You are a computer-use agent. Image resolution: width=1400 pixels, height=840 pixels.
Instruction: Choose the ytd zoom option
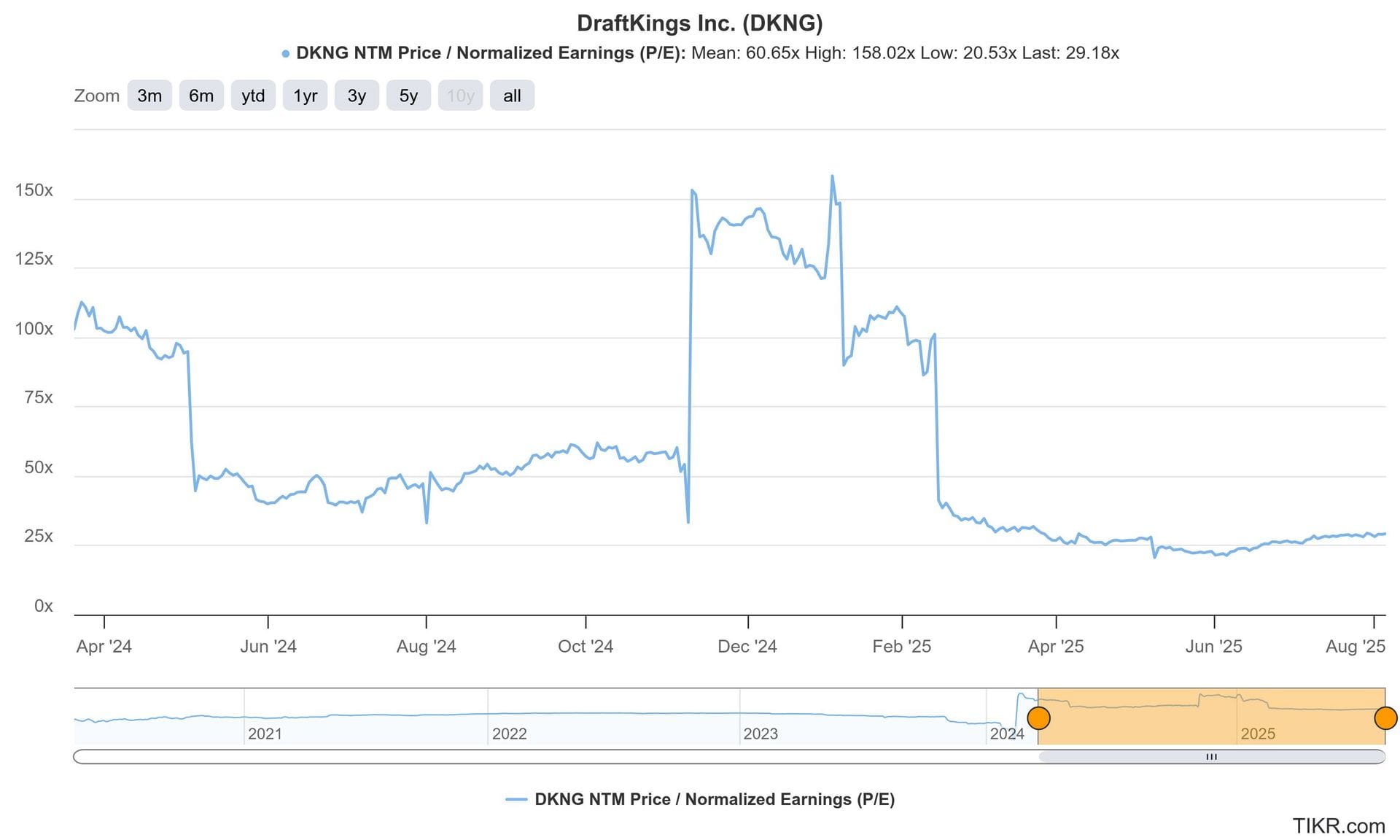(x=253, y=96)
